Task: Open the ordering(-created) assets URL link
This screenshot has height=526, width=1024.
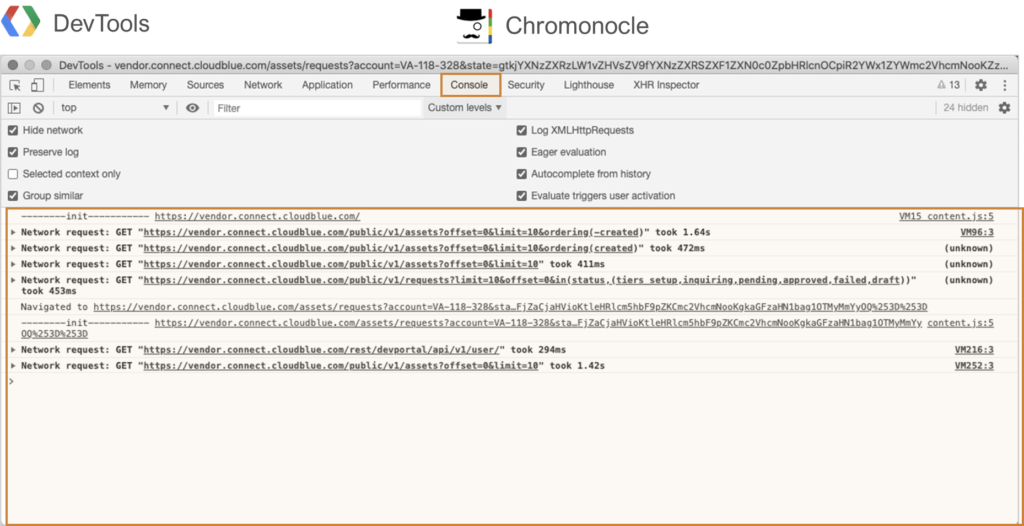Action: tap(393, 232)
